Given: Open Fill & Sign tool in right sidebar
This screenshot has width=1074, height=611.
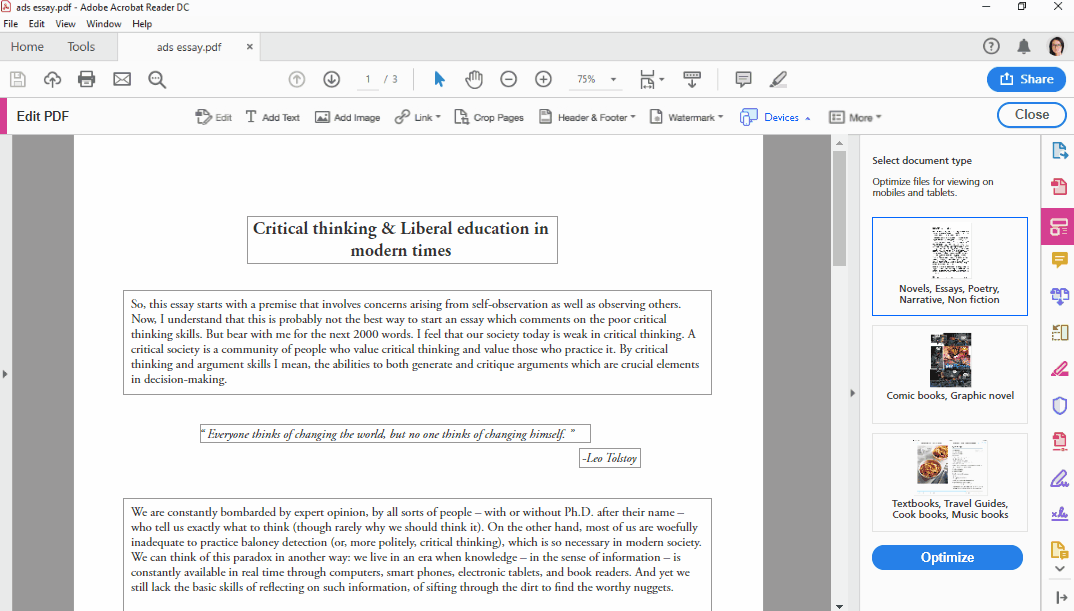Looking at the screenshot, I should coord(1059,478).
